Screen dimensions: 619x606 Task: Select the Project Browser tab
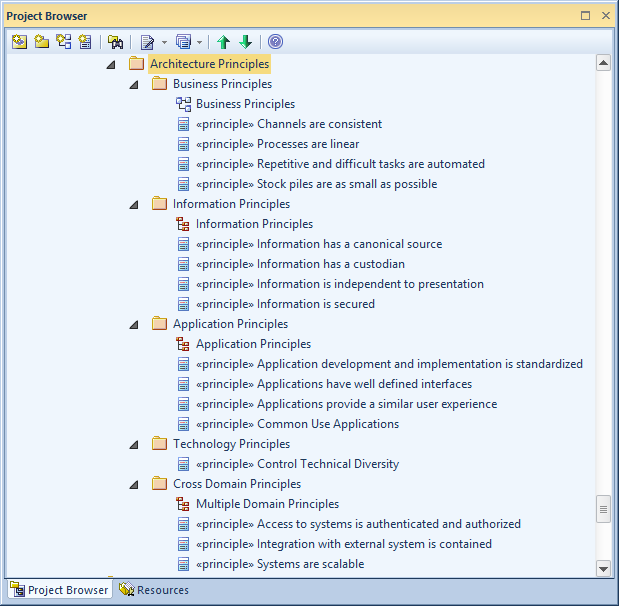pyautogui.click(x=59, y=590)
